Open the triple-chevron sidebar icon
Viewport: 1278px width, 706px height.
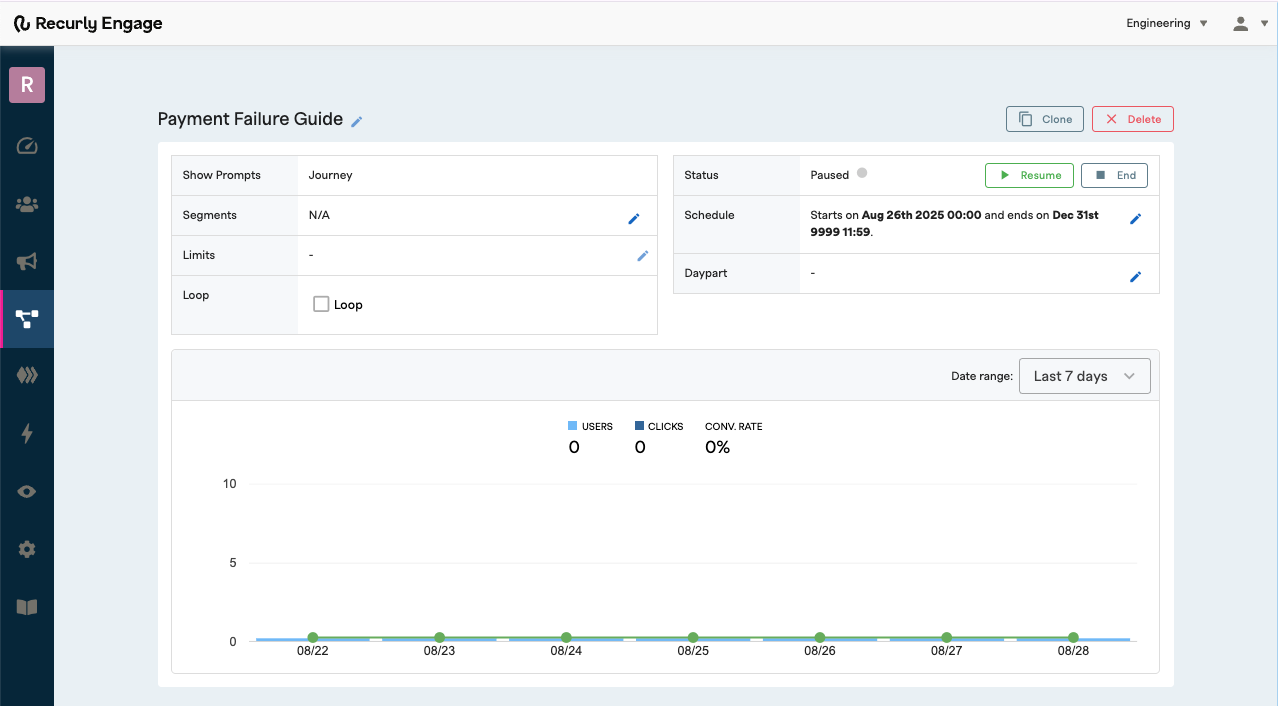click(27, 375)
